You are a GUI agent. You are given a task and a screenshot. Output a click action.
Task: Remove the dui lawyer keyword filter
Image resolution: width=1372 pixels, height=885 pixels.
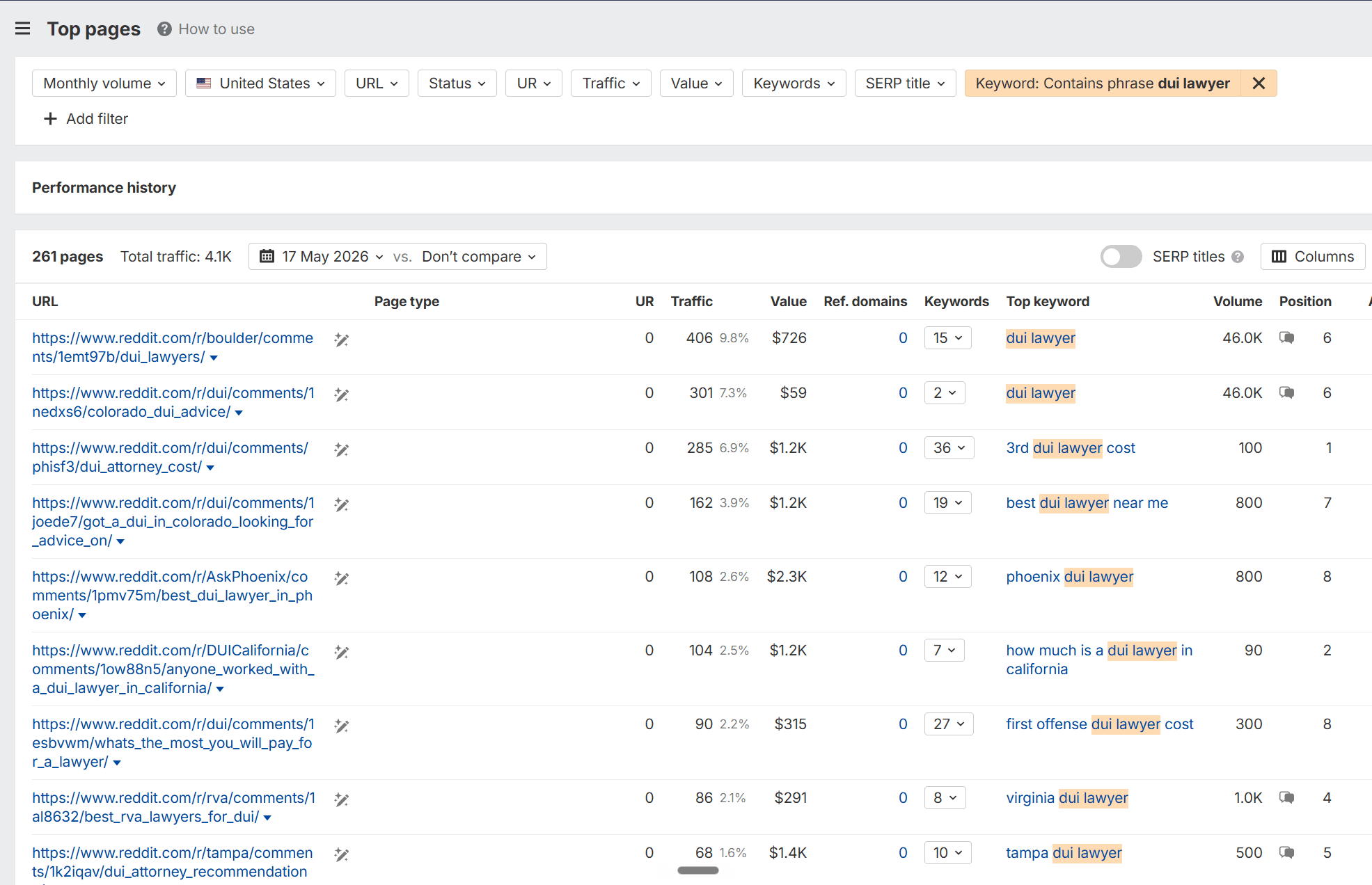[1259, 83]
